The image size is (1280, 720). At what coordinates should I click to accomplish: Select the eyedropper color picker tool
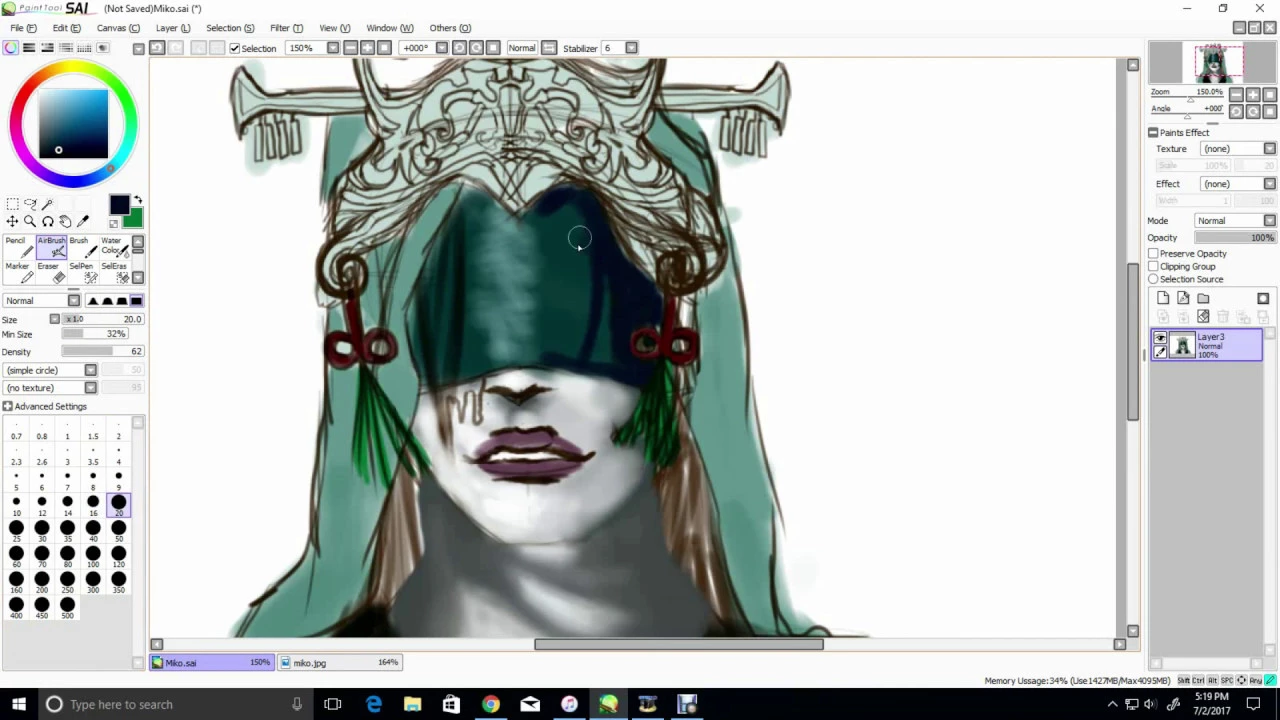coord(83,222)
